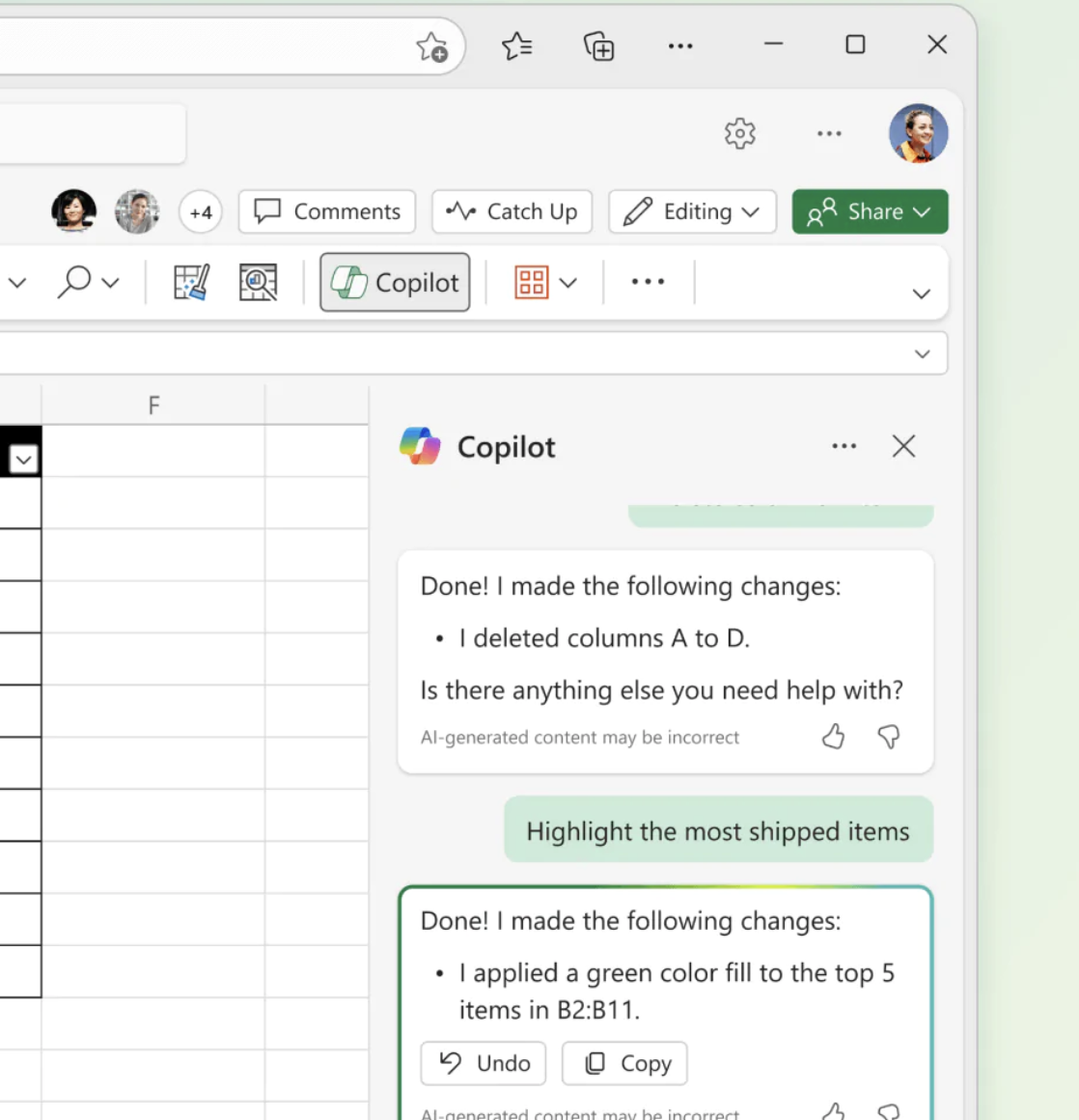This screenshot has width=1079, height=1120.
Task: Close the Copilot pane
Action: (x=904, y=446)
